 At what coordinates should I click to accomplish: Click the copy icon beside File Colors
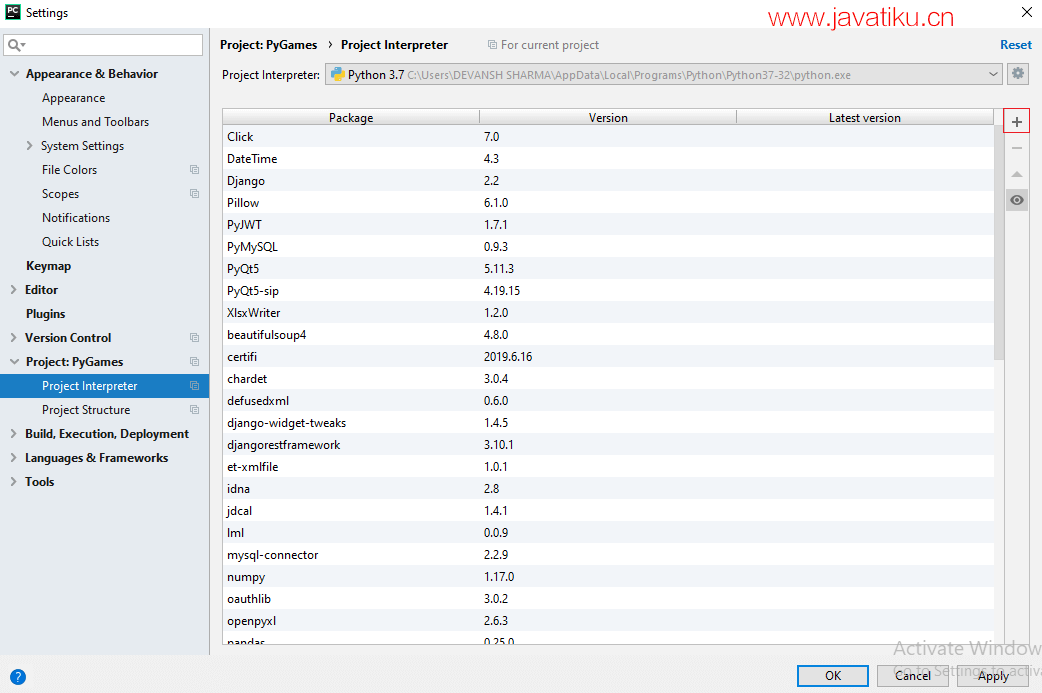tap(194, 169)
